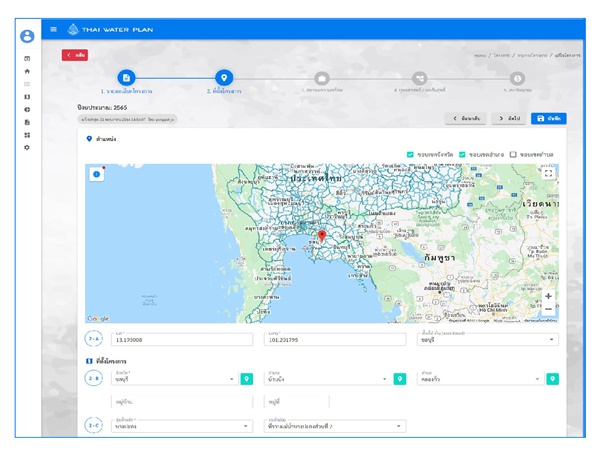
Task: Toggle province boundary checkbox
Action: coord(410,155)
